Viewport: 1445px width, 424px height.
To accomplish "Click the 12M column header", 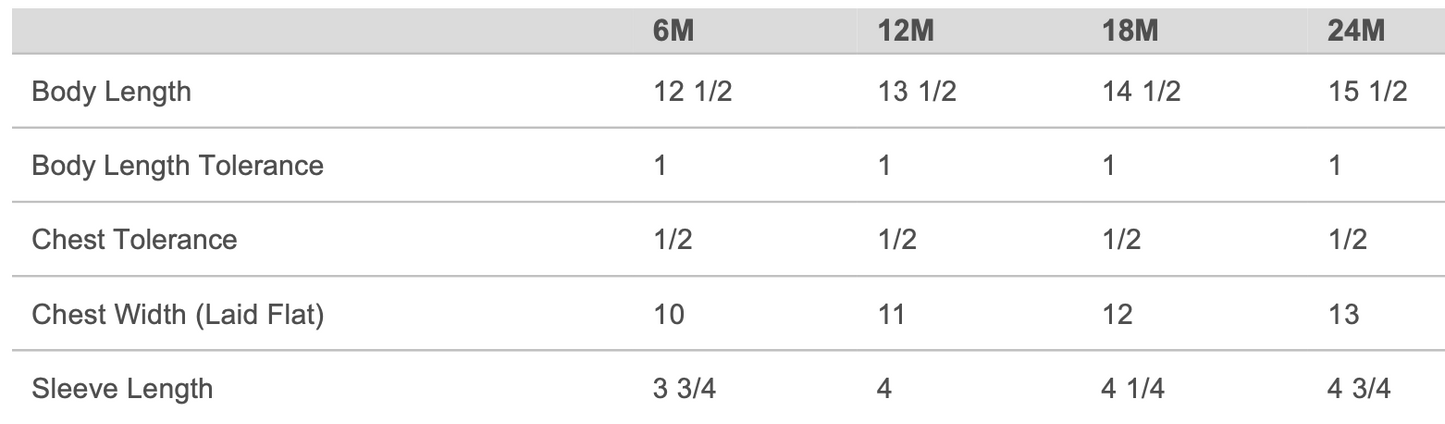I will pyautogui.click(x=906, y=31).
